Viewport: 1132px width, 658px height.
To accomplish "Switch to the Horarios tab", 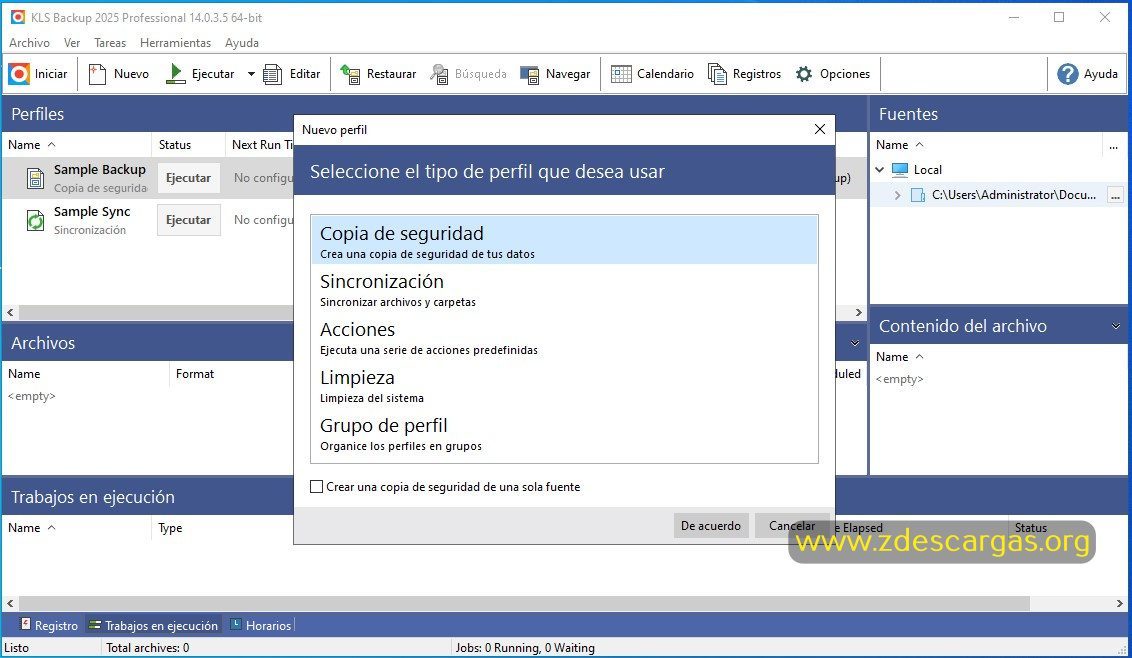I will pos(261,625).
